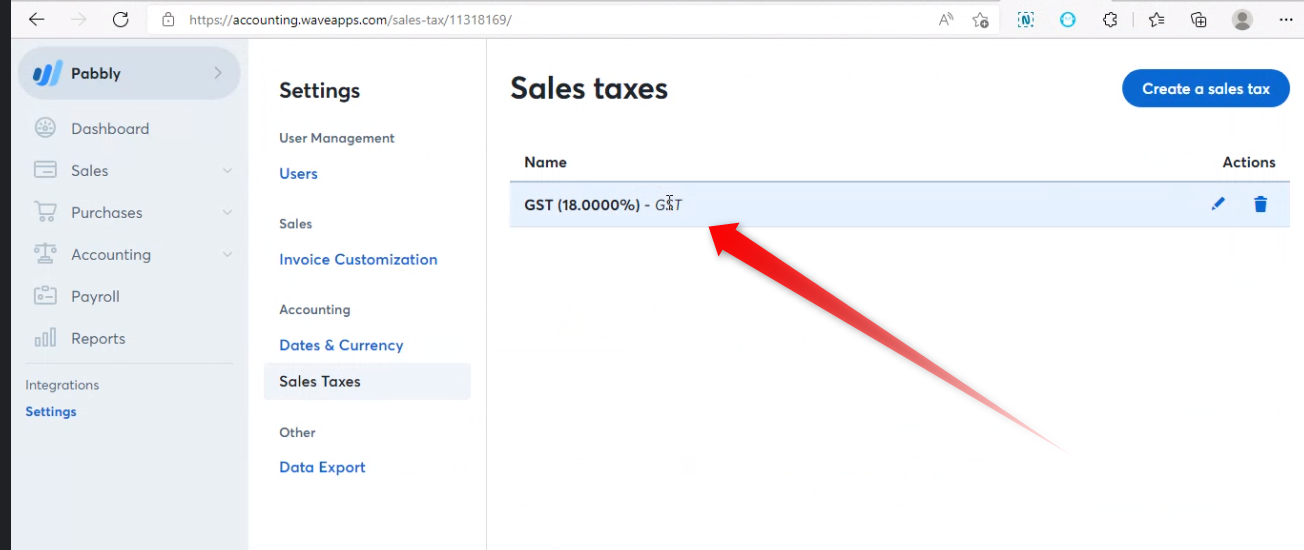
Task: Open the Pabbly business switcher
Action: pos(129,73)
